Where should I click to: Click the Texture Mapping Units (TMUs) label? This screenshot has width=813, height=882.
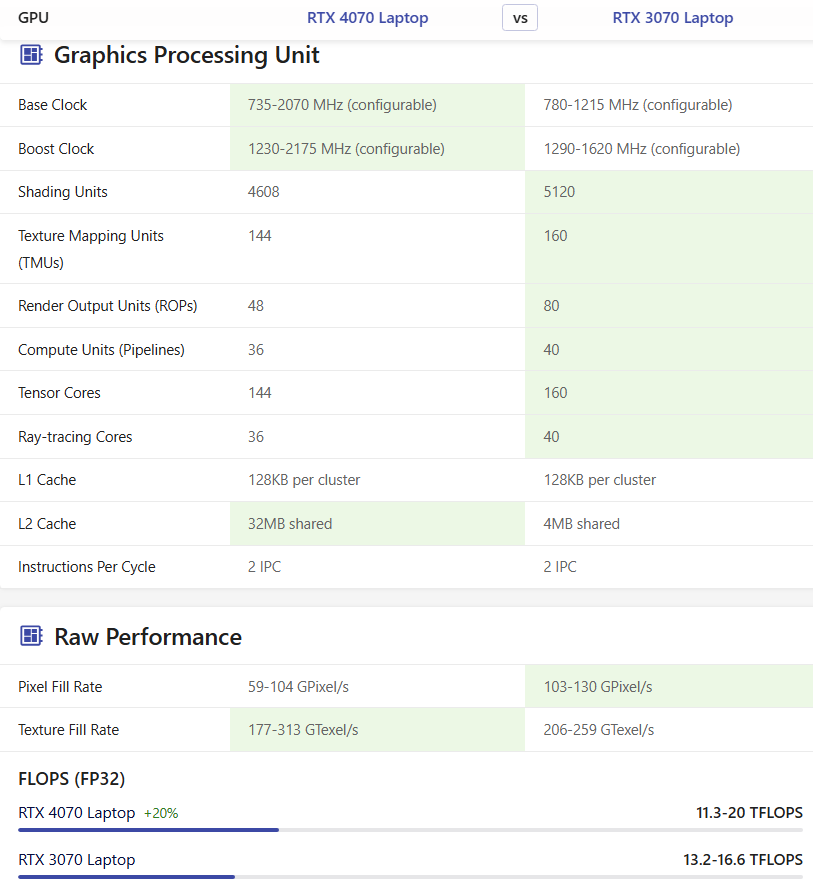point(91,249)
